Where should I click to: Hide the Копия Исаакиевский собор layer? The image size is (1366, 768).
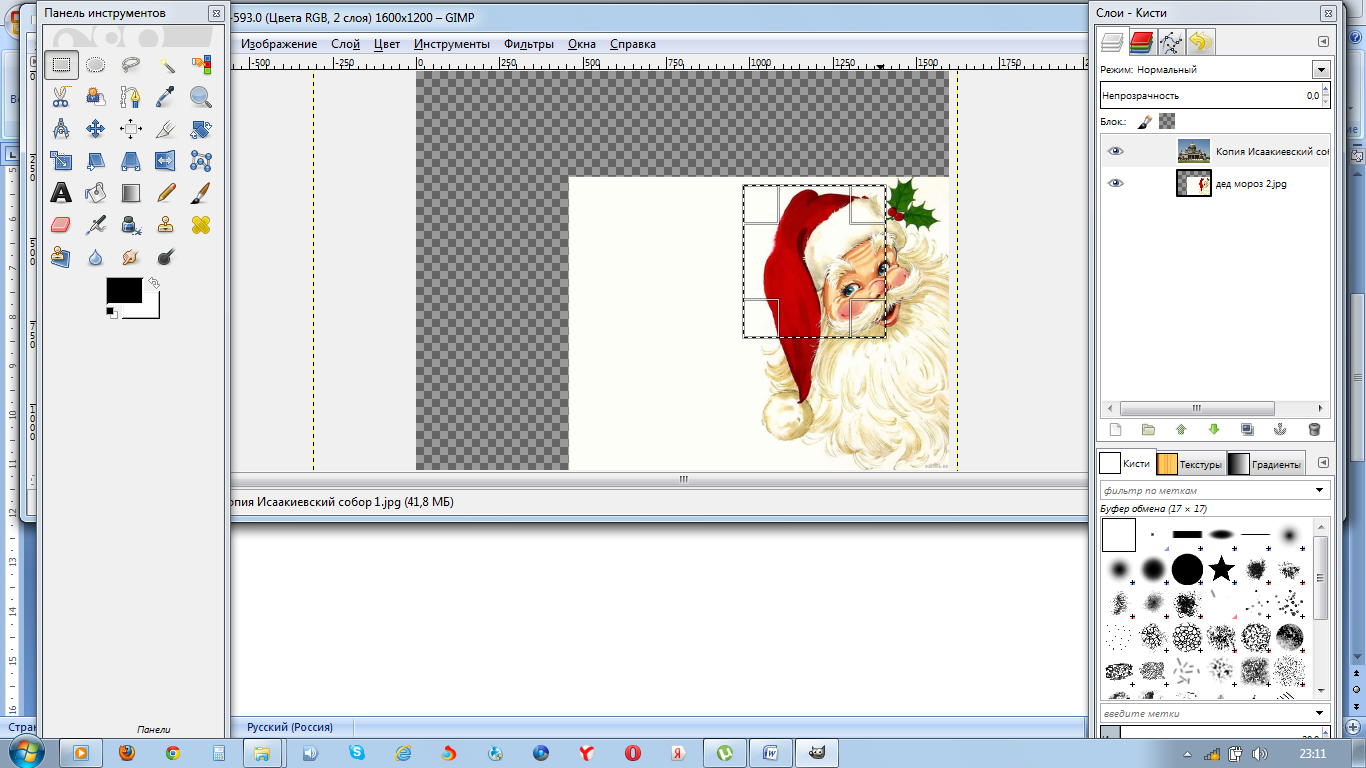coord(1115,152)
